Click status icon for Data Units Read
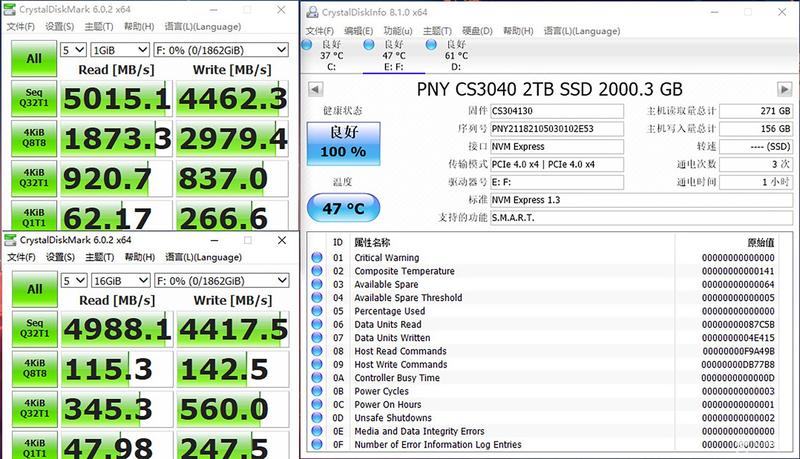Screen dimensions: 800x459 (317, 324)
